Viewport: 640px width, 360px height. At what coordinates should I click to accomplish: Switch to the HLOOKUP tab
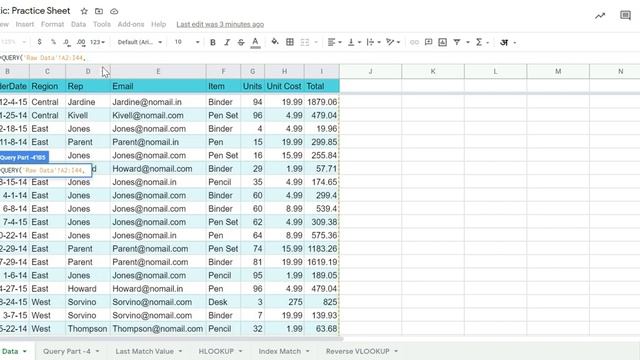216,351
